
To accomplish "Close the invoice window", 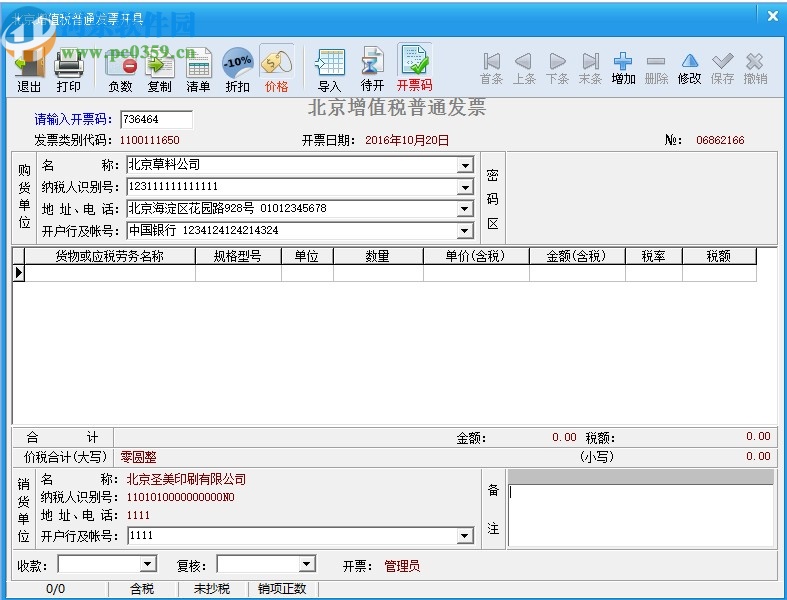I will [773, 16].
